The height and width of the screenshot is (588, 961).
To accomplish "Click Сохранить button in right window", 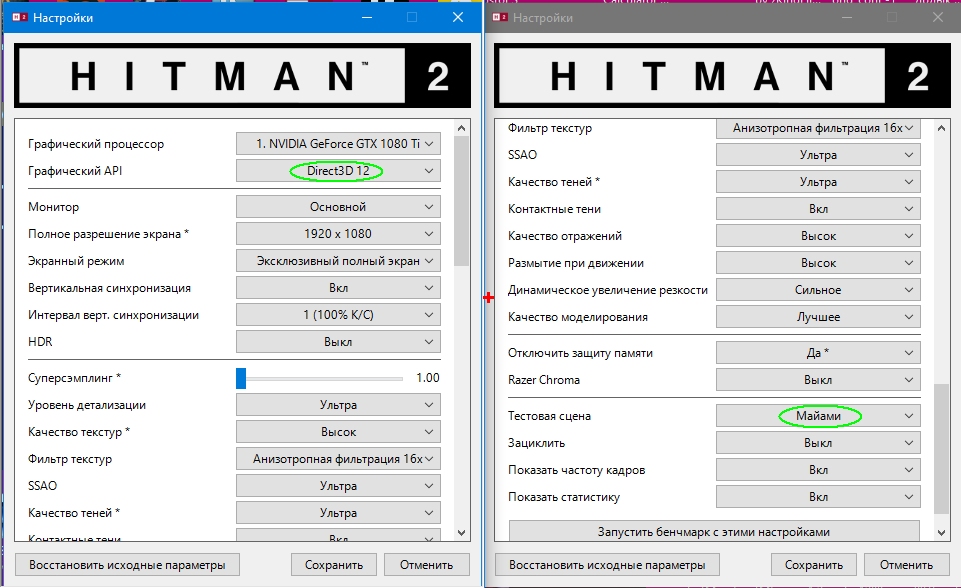I will click(814, 565).
